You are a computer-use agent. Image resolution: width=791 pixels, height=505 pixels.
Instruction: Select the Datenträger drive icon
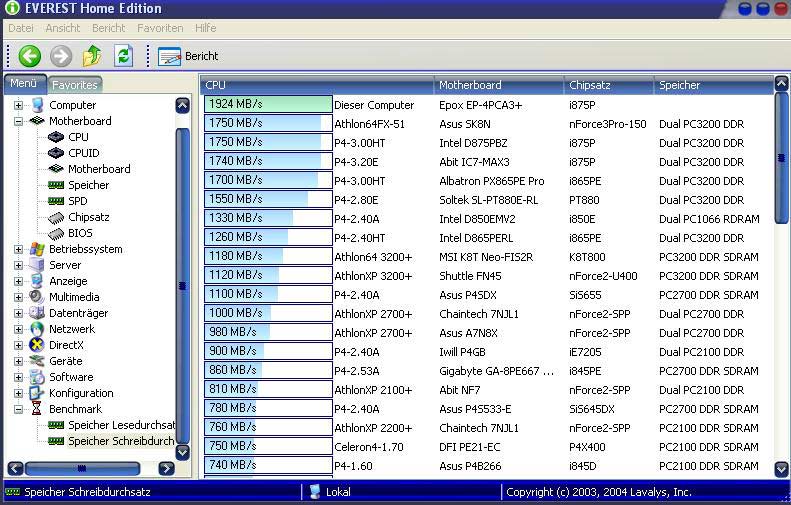coord(37,313)
